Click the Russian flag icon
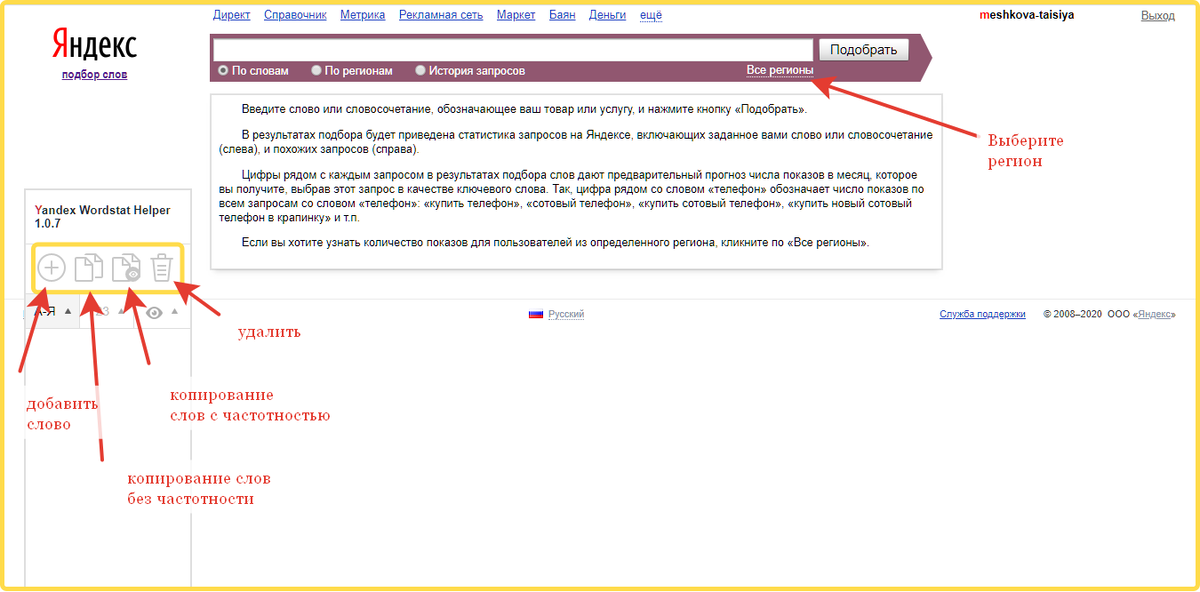This screenshot has width=1200, height=592. click(536, 314)
